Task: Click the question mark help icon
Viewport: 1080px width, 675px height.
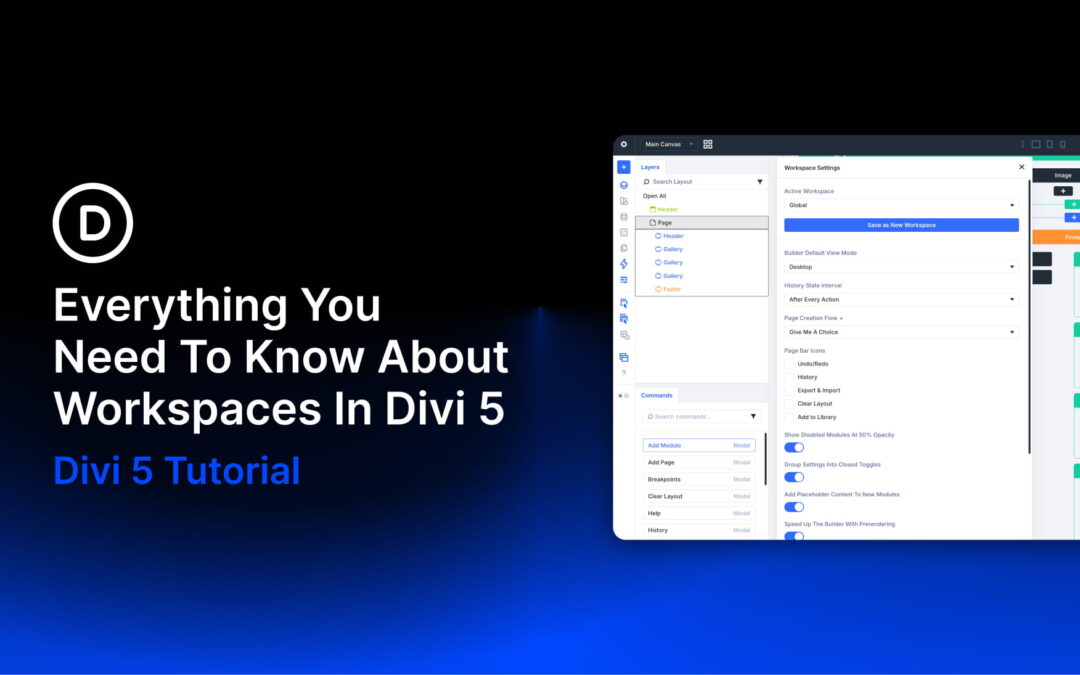Action: [623, 373]
